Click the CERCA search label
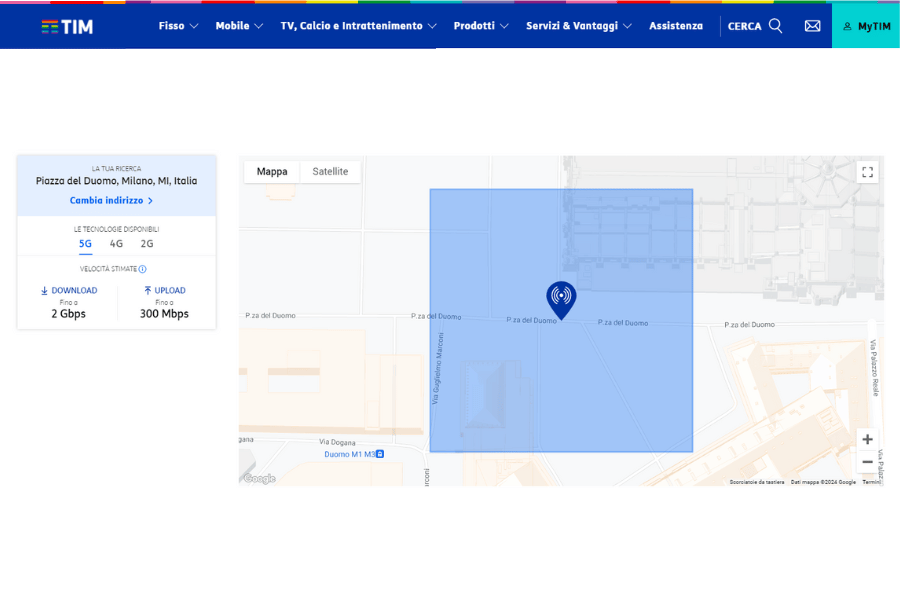900x600 pixels. [744, 26]
